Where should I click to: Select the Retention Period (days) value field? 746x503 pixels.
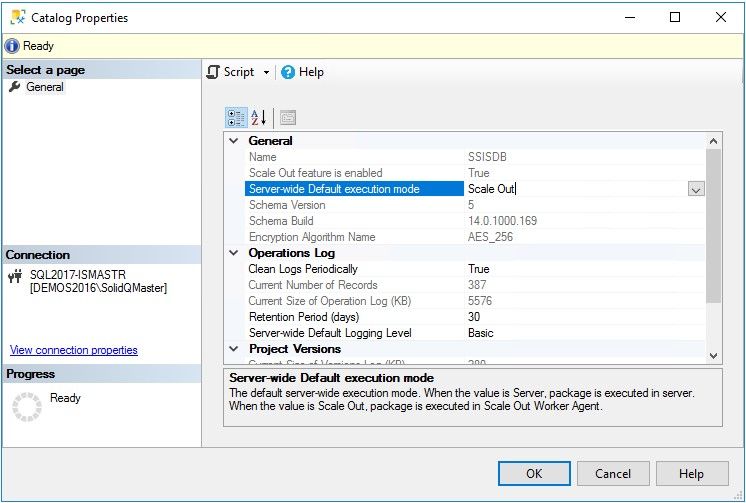coord(580,317)
